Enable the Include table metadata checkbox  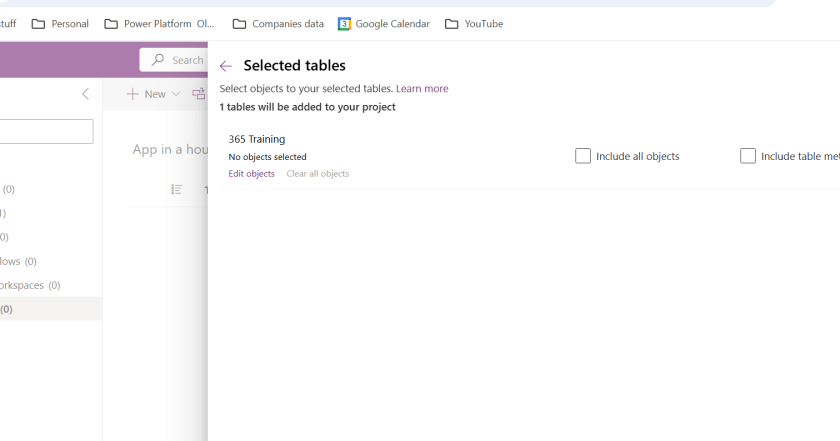pos(748,156)
